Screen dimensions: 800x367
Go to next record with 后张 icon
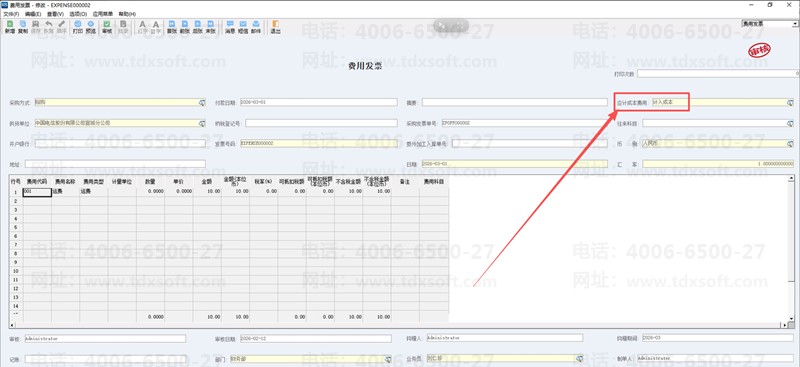pyautogui.click(x=197, y=27)
